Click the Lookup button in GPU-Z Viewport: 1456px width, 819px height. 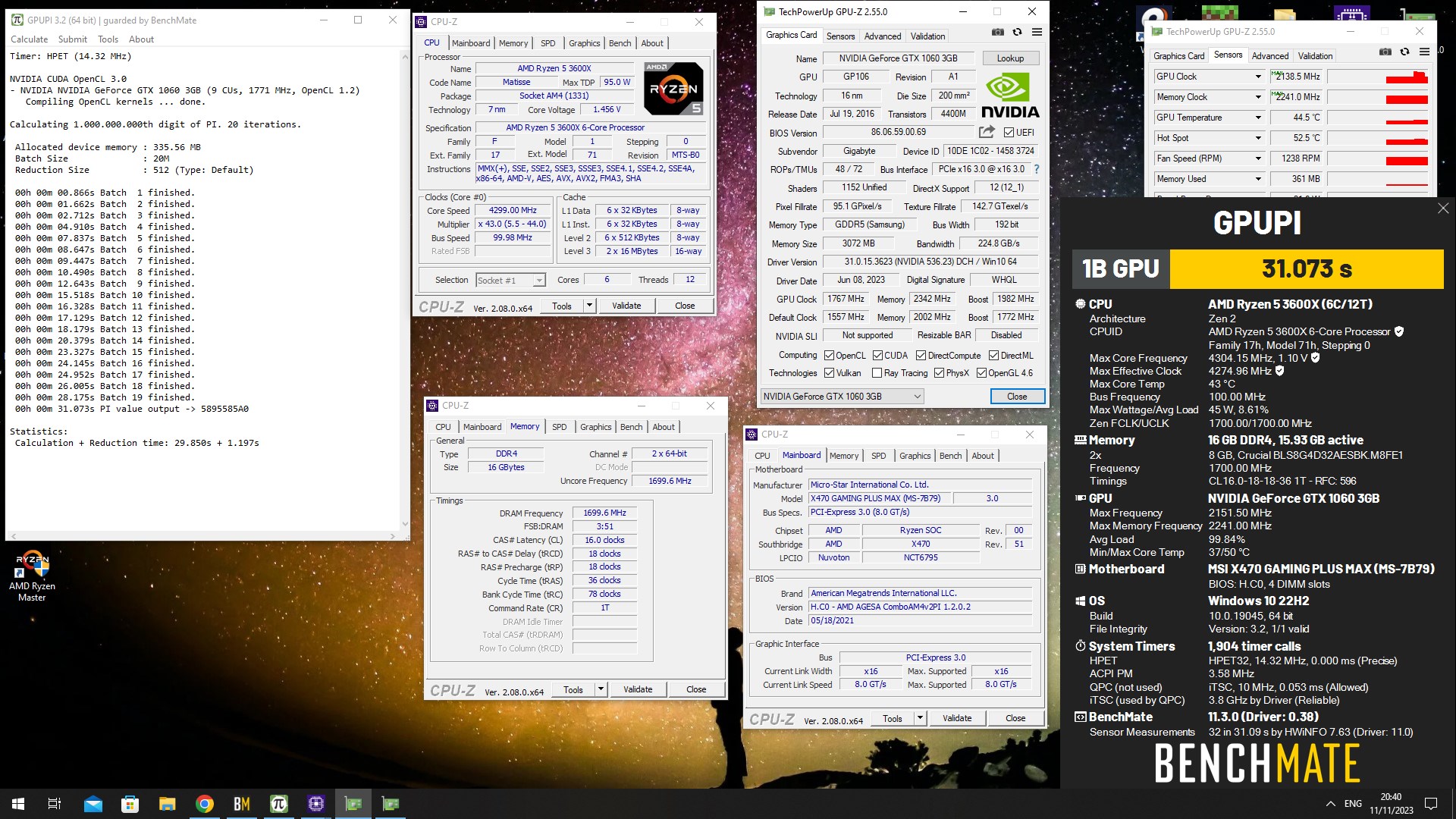coord(1010,58)
